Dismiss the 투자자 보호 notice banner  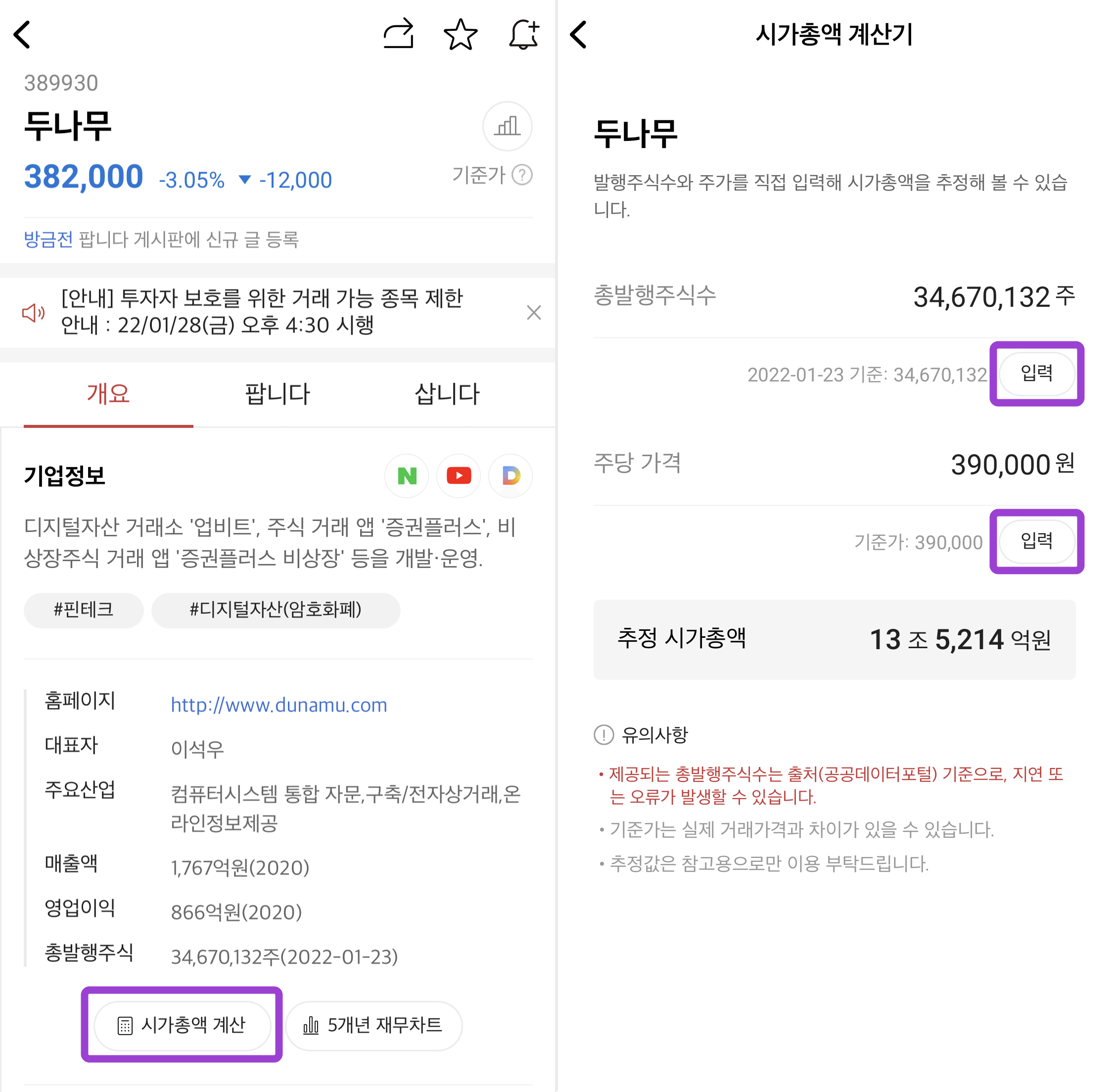[x=534, y=313]
